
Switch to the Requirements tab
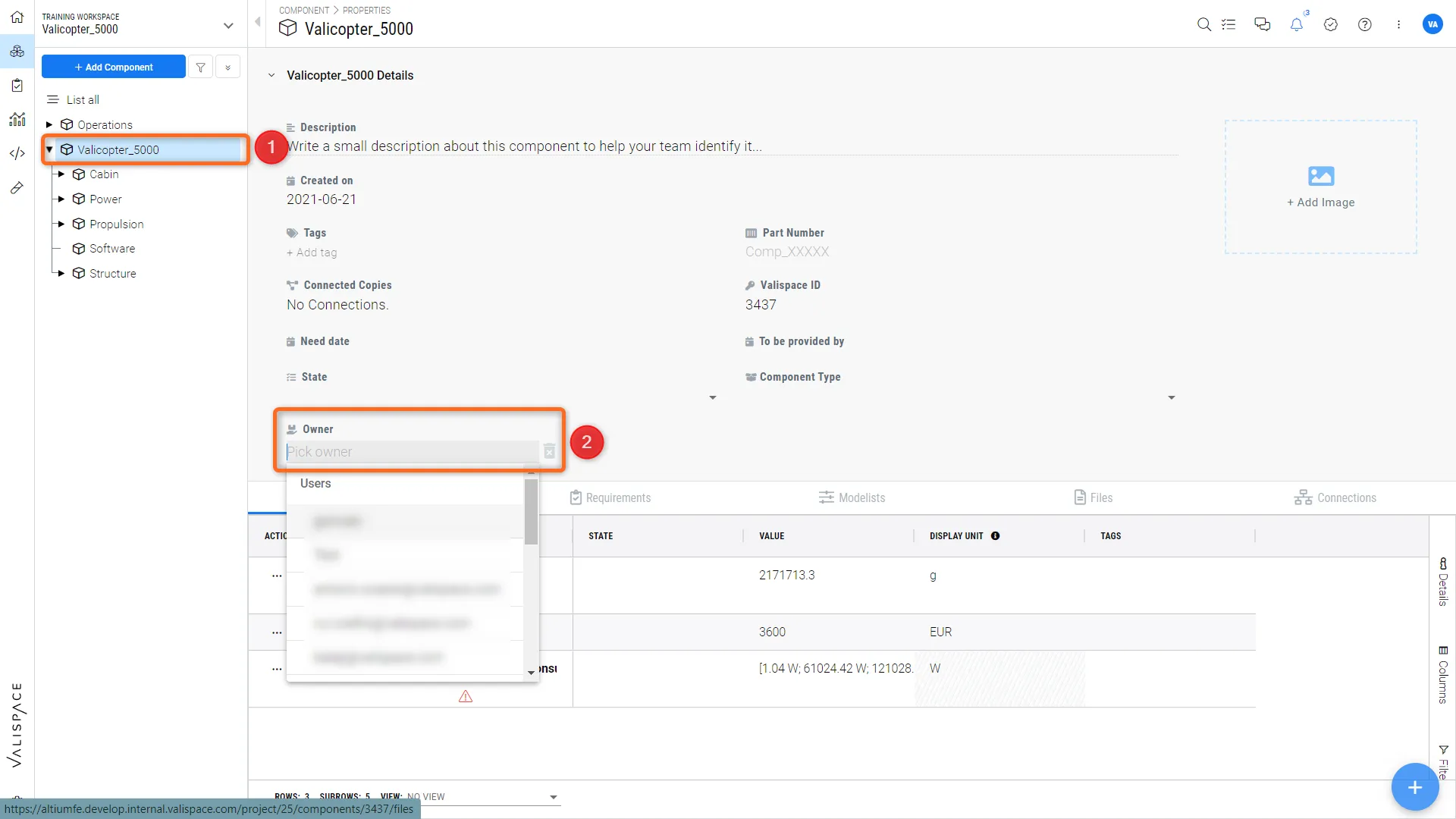pos(610,497)
